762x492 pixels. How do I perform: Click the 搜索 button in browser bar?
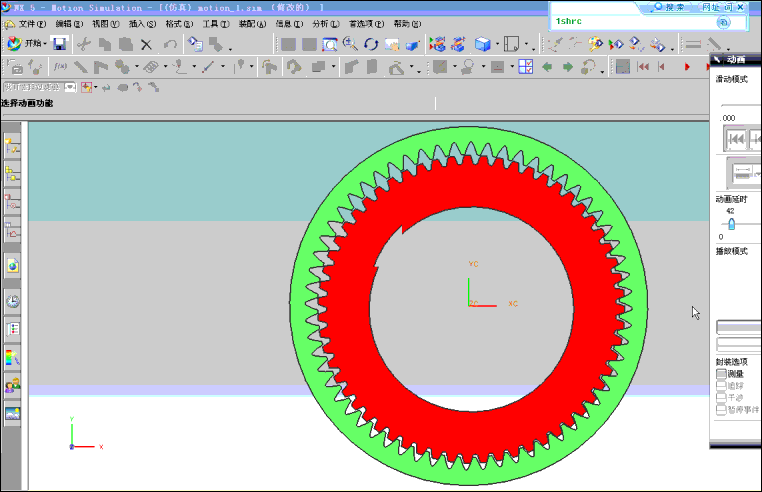click(670, 7)
